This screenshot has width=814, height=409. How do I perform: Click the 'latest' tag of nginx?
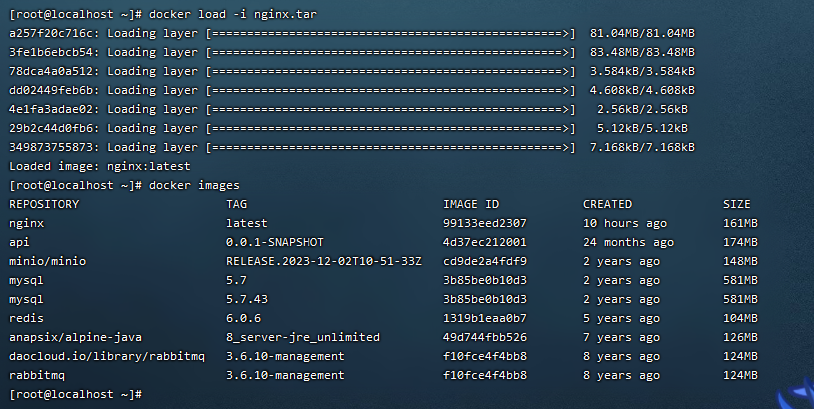(x=247, y=224)
